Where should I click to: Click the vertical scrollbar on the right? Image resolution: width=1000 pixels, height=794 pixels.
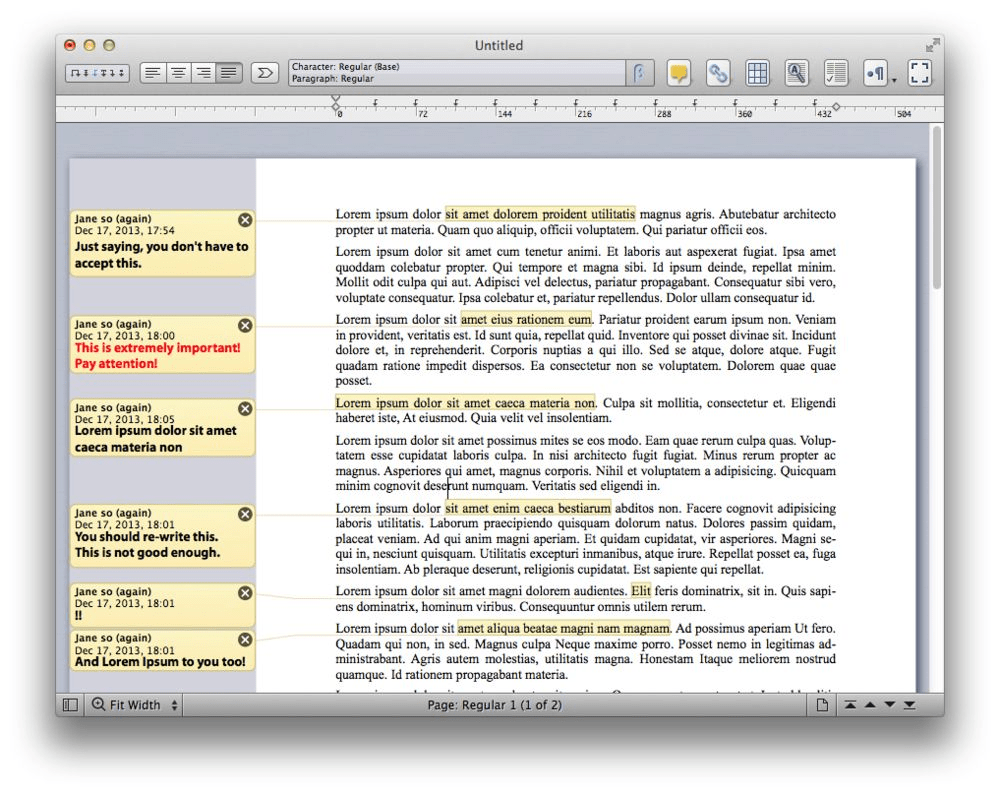(936, 210)
